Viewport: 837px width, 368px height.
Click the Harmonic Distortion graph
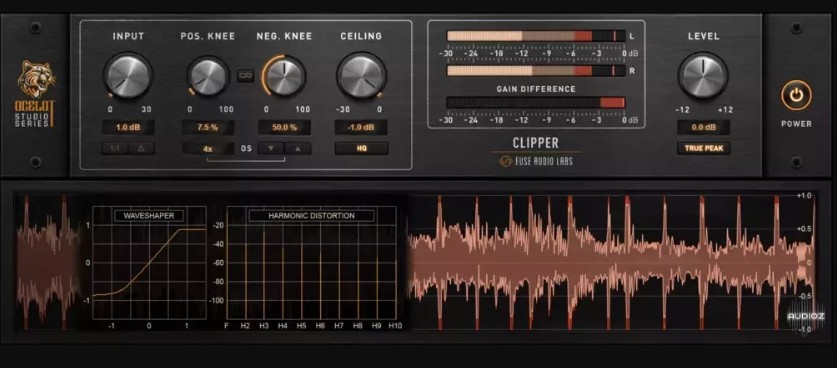311,263
